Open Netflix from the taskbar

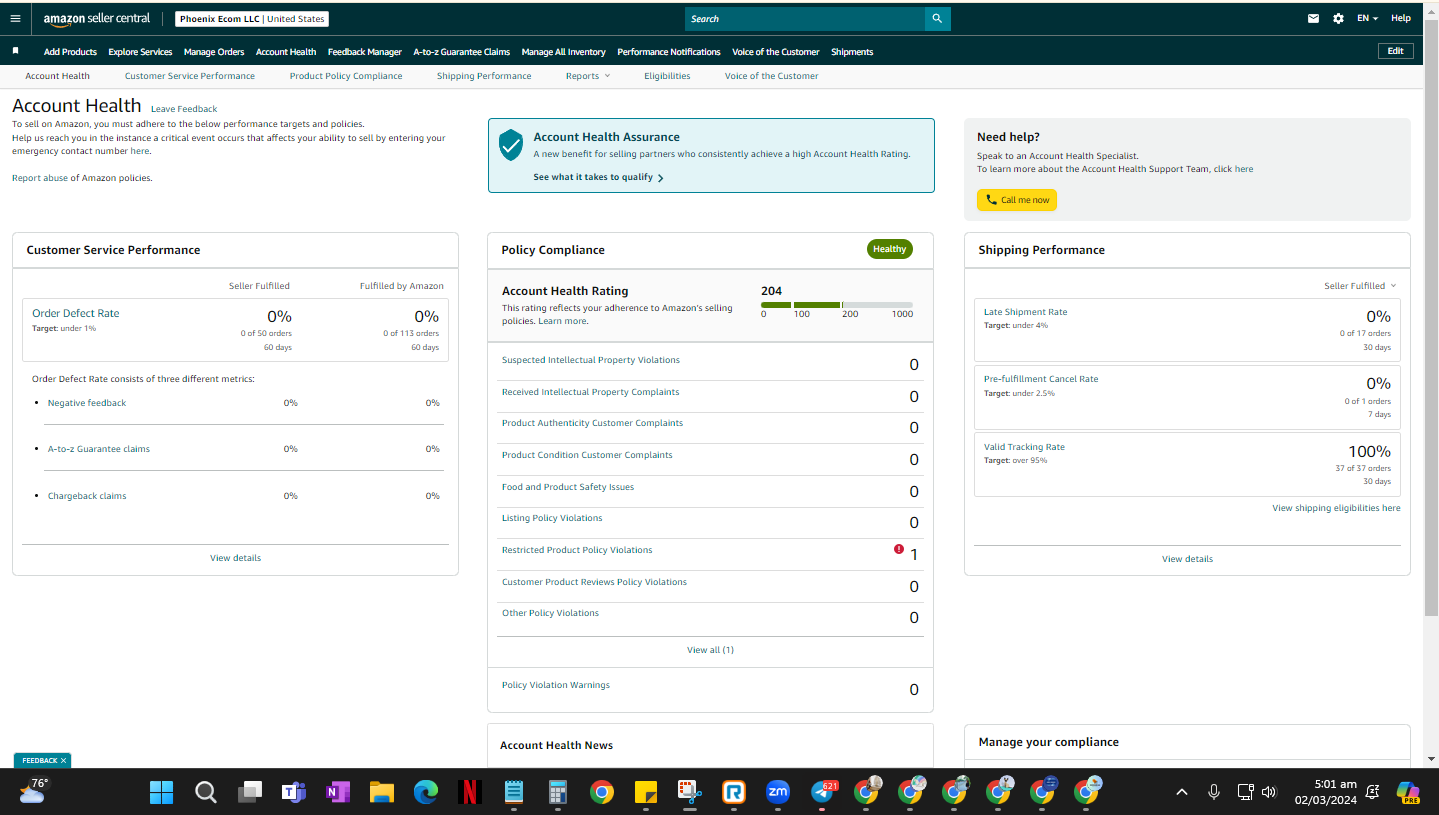tap(469, 793)
